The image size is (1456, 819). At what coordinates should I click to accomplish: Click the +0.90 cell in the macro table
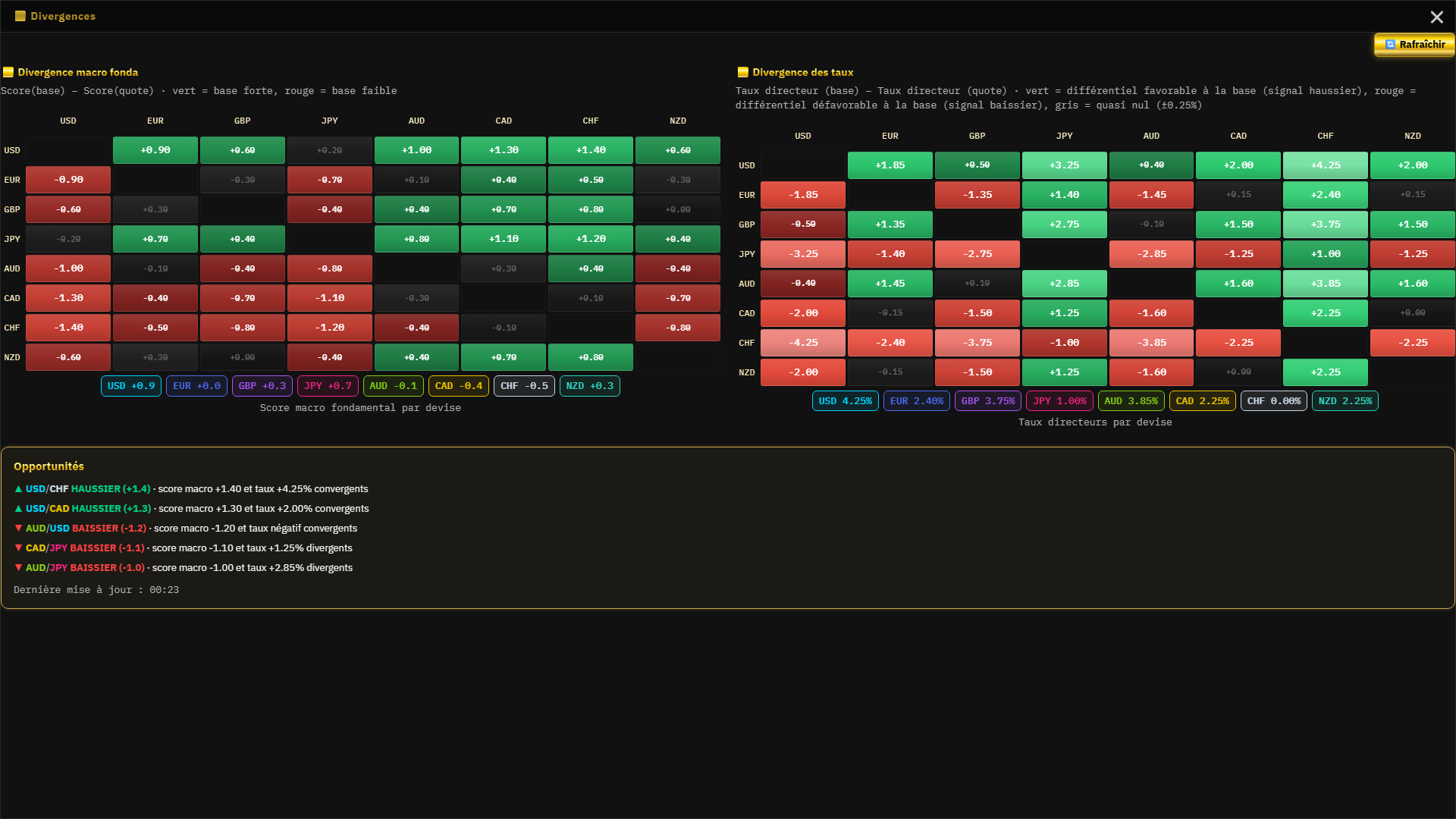[x=155, y=150]
